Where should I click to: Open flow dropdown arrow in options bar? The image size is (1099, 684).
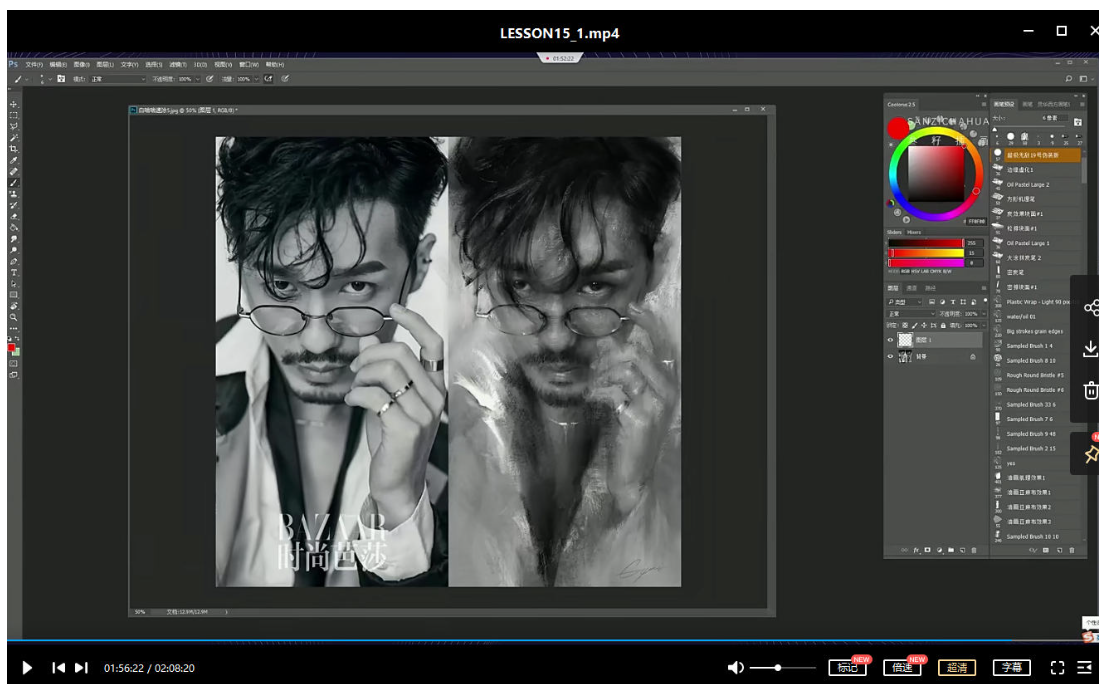coord(256,79)
